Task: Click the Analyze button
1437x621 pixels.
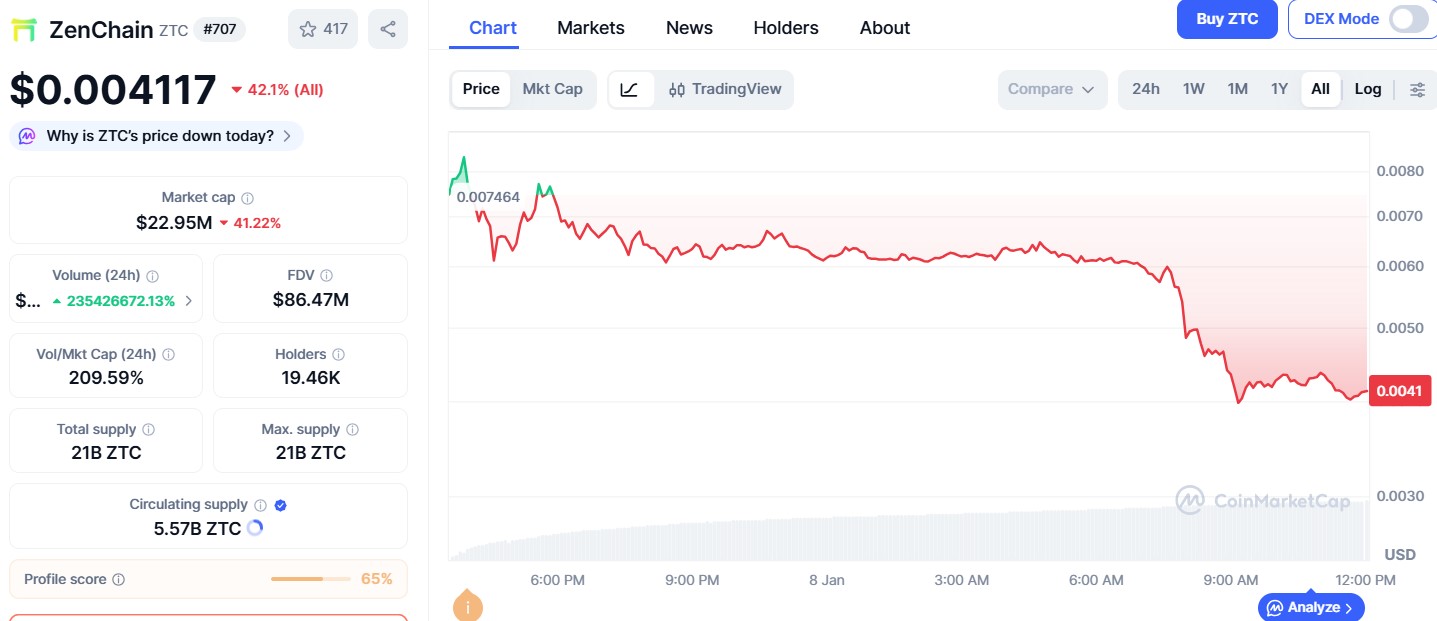Action: coord(1310,607)
